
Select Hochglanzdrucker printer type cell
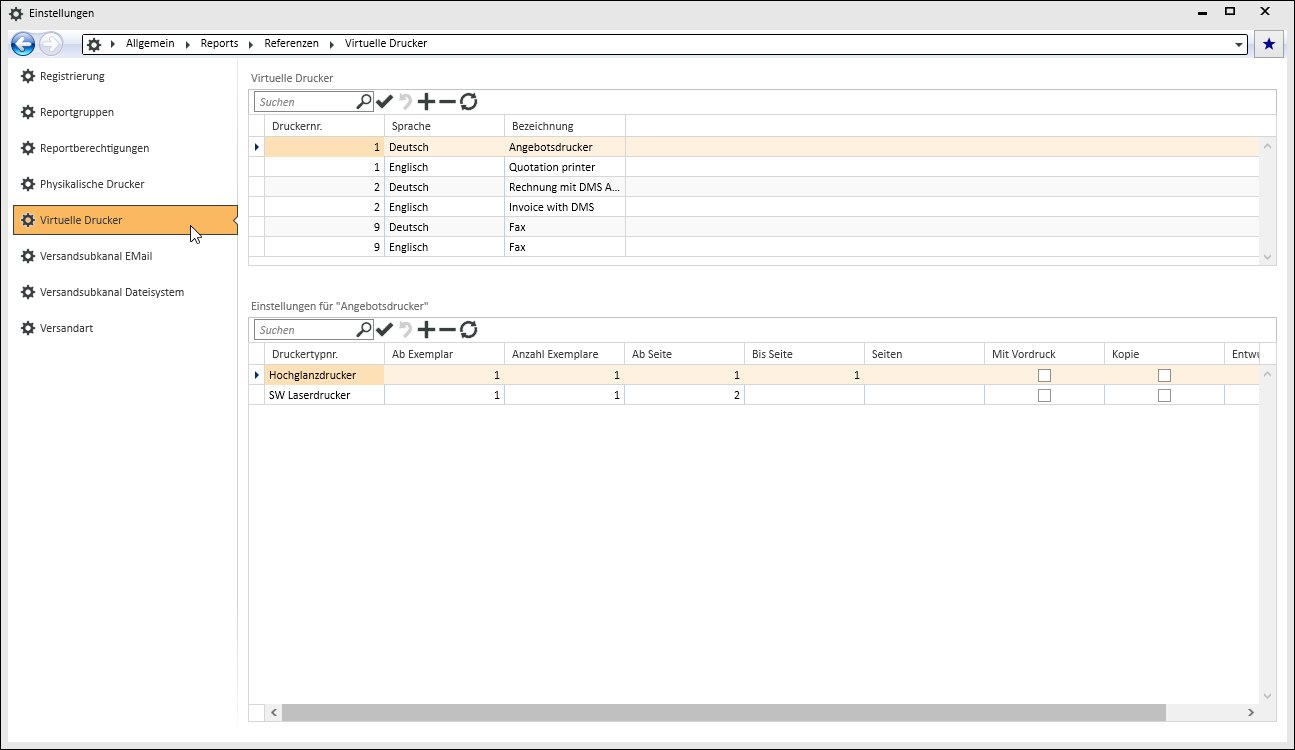coord(324,375)
